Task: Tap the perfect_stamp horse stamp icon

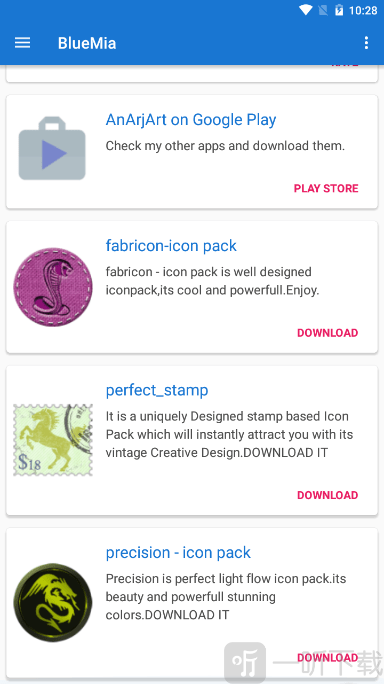Action: [53, 440]
